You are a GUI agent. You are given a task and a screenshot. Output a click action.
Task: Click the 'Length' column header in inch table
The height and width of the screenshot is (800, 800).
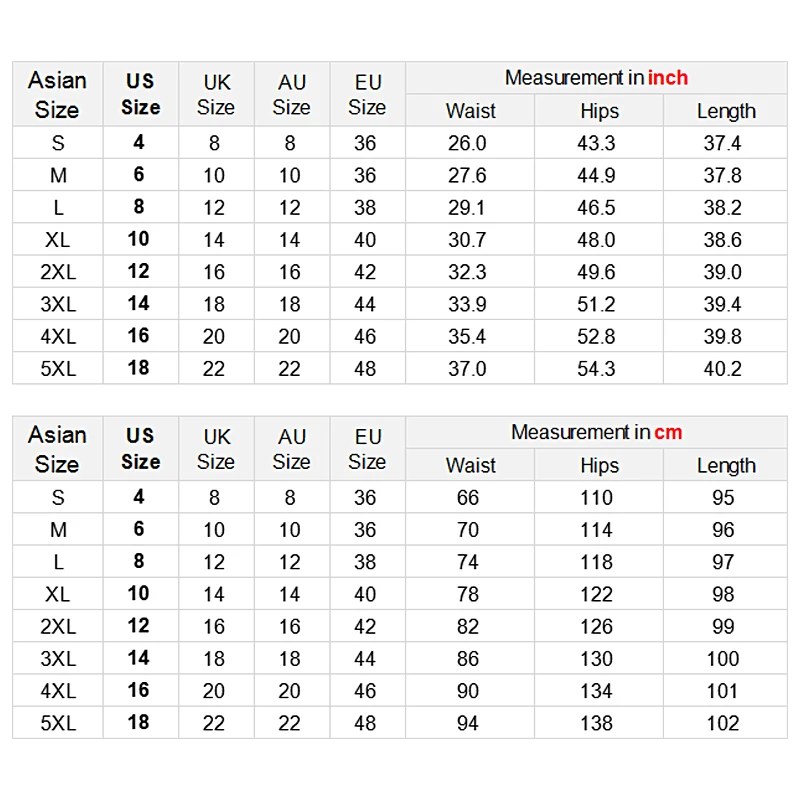tap(726, 111)
